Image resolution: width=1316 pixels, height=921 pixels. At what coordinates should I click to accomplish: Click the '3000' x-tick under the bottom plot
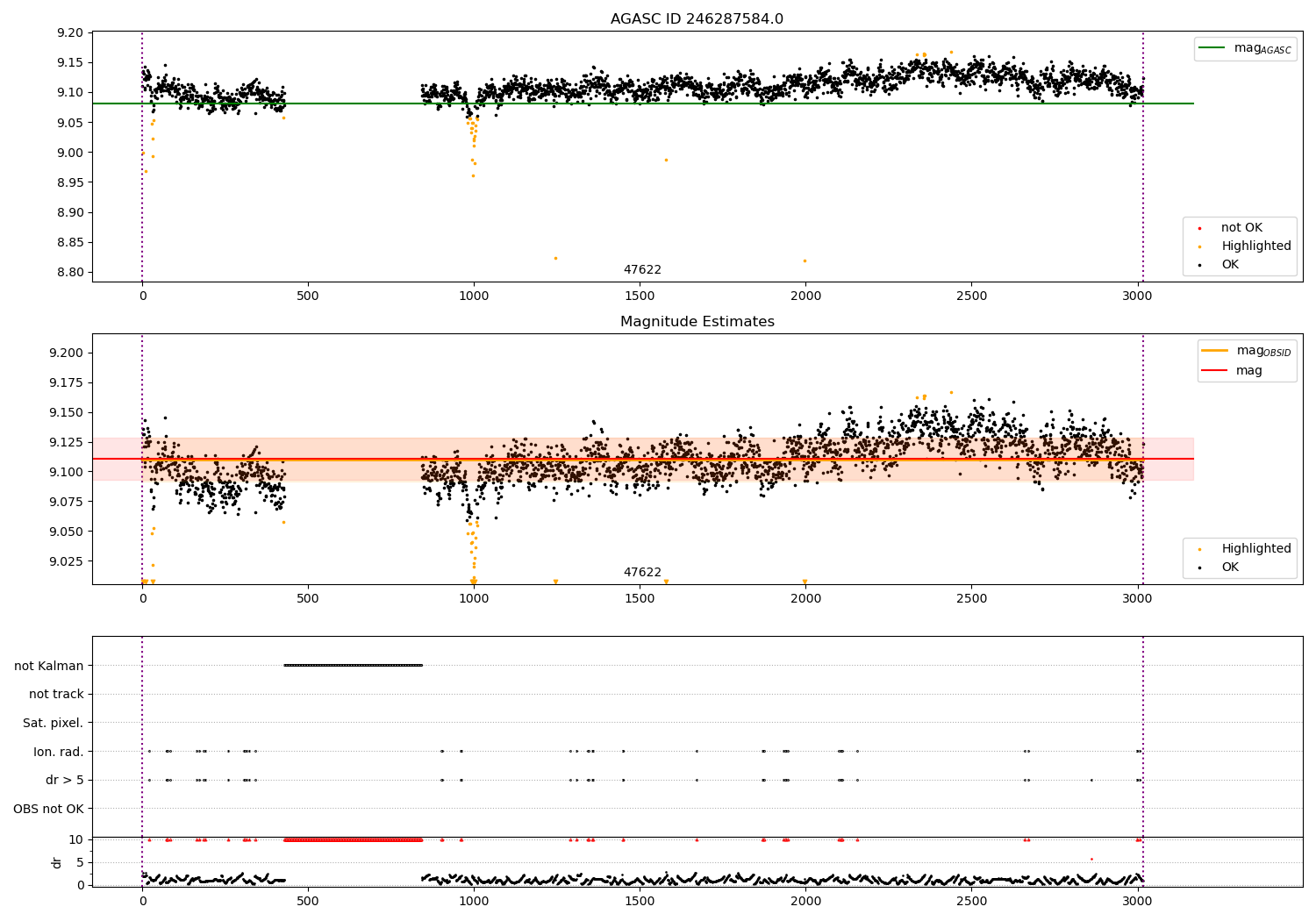[1138, 900]
